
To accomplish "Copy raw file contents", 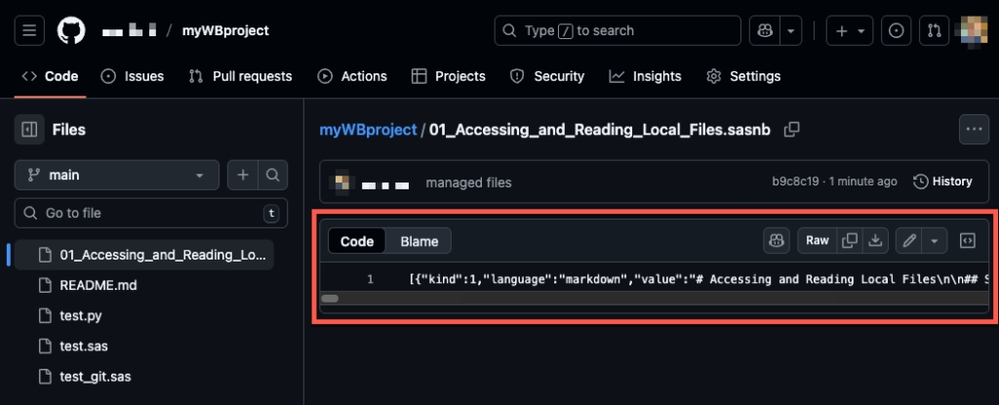I will [849, 241].
